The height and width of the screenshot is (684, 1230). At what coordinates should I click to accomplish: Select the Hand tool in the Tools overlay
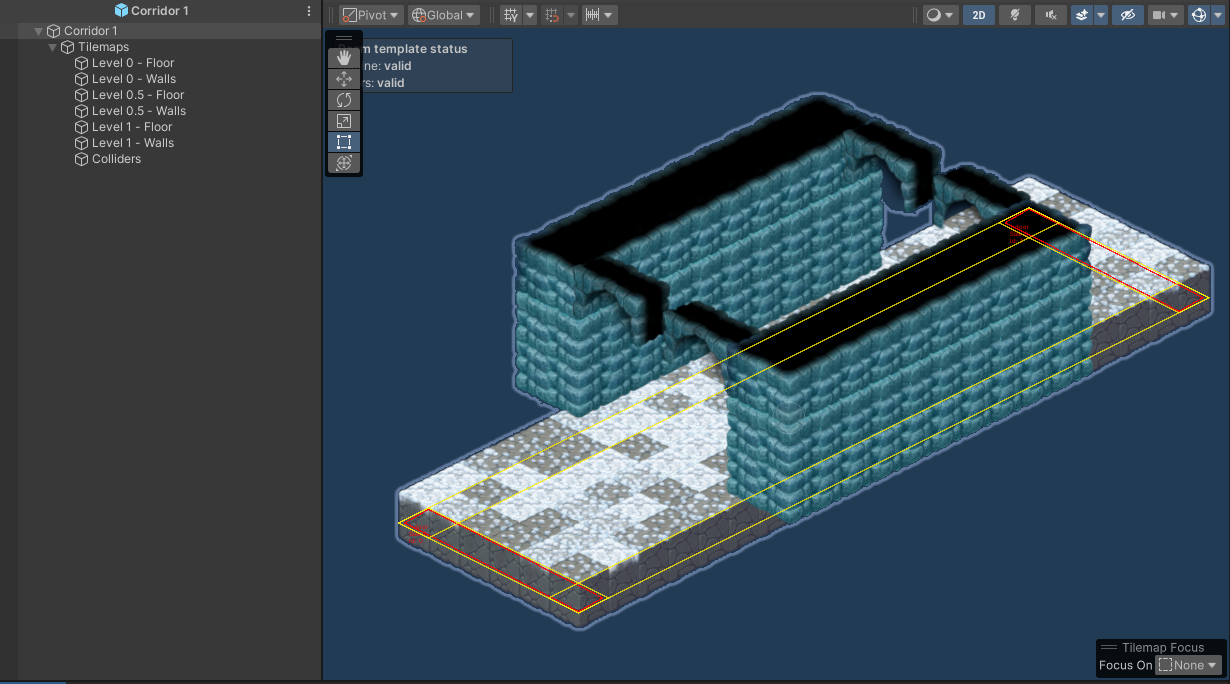(x=344, y=57)
